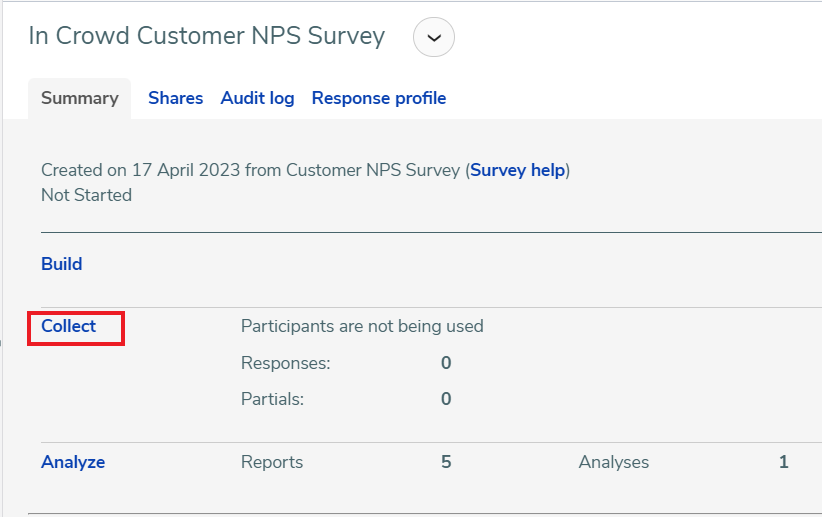Click the Responses count of 0
The width and height of the screenshot is (822, 517).
click(x=446, y=363)
